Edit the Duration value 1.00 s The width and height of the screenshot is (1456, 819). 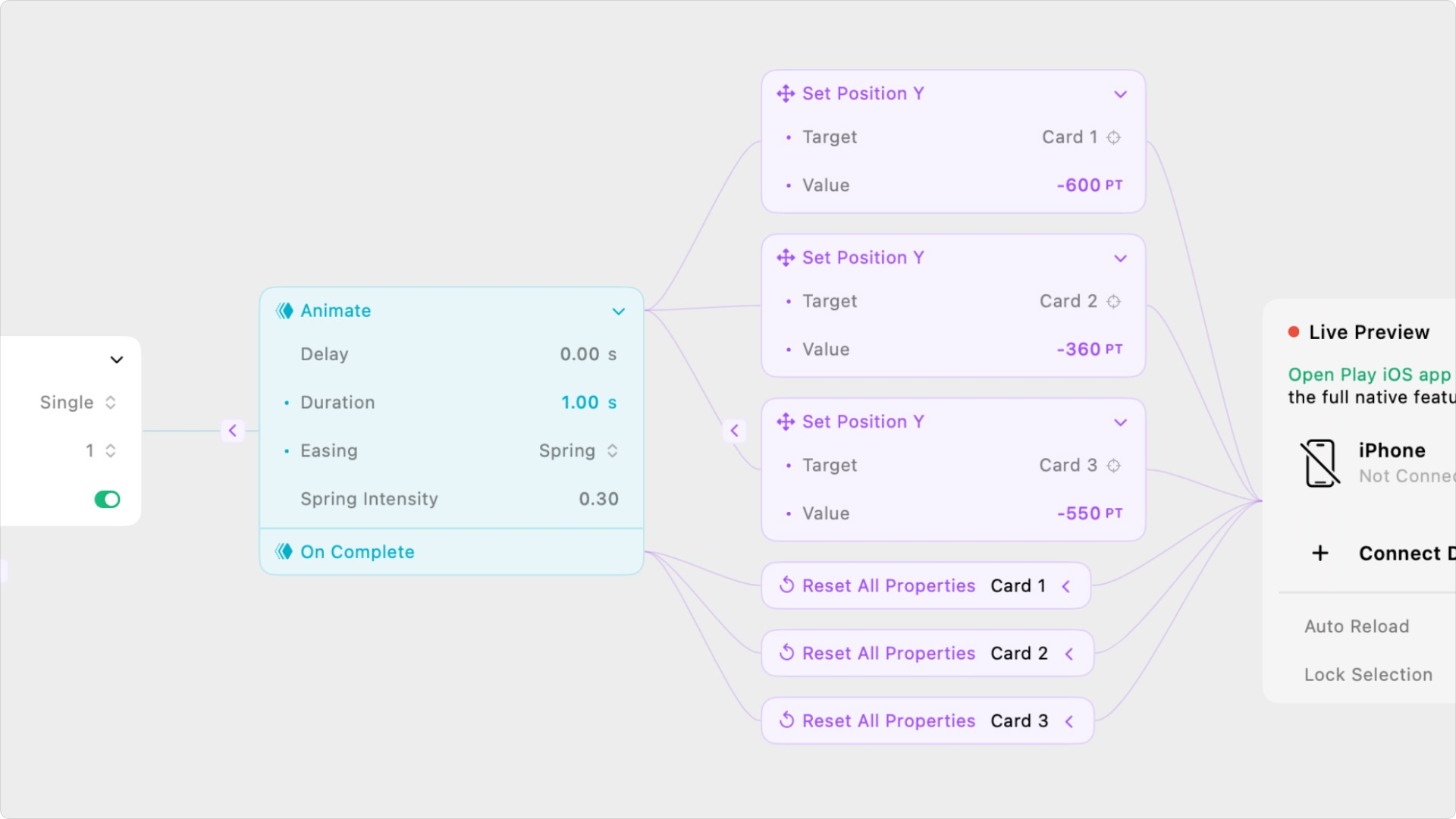coord(588,403)
